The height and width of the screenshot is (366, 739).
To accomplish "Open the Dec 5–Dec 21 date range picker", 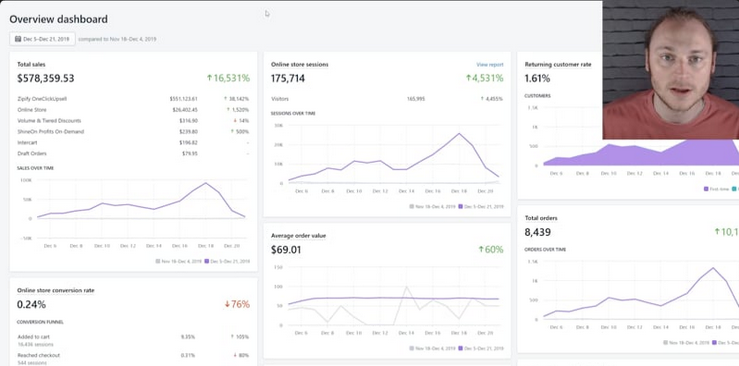I will (x=42, y=39).
